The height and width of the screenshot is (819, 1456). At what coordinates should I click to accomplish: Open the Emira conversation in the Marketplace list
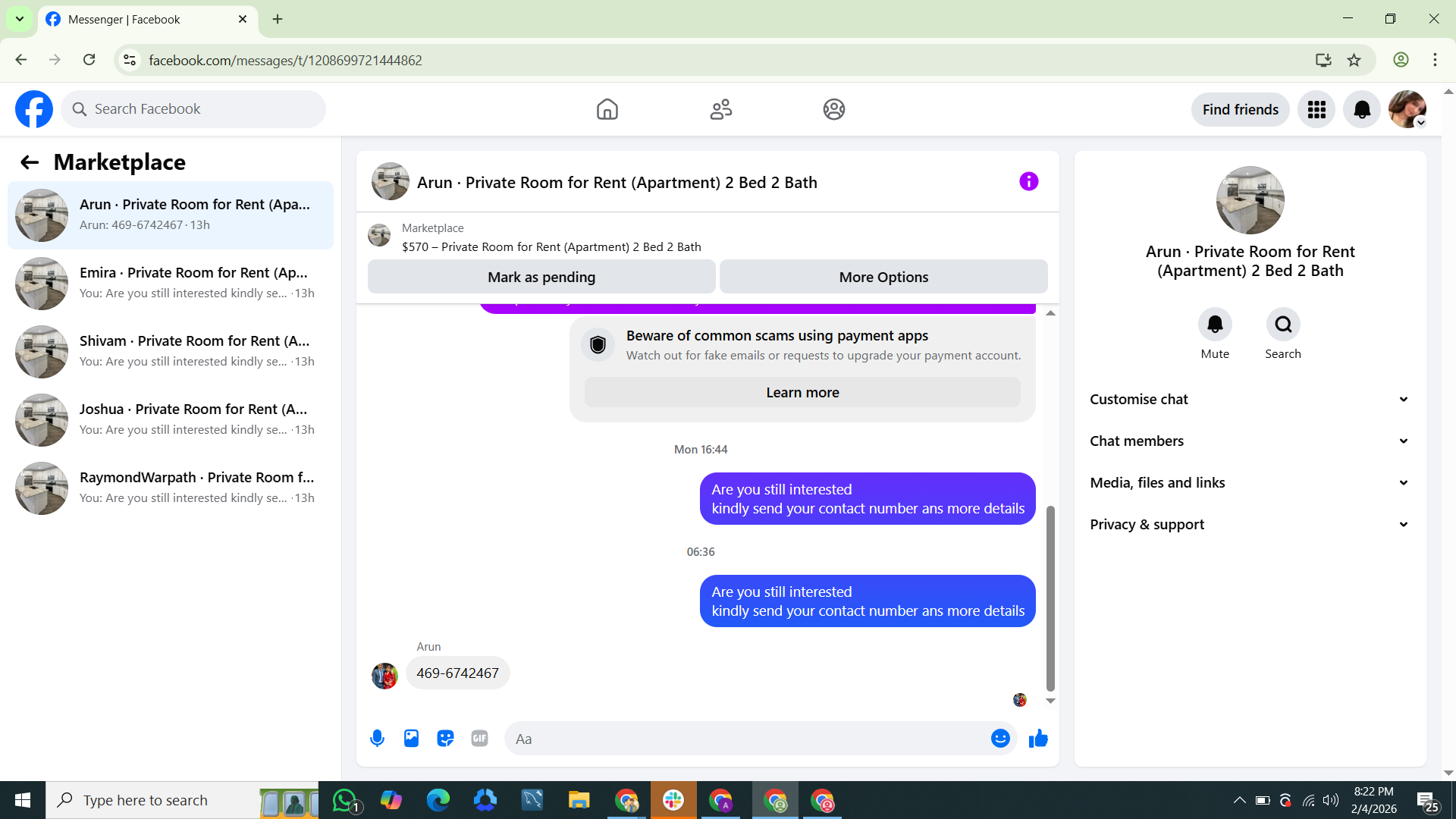point(171,283)
